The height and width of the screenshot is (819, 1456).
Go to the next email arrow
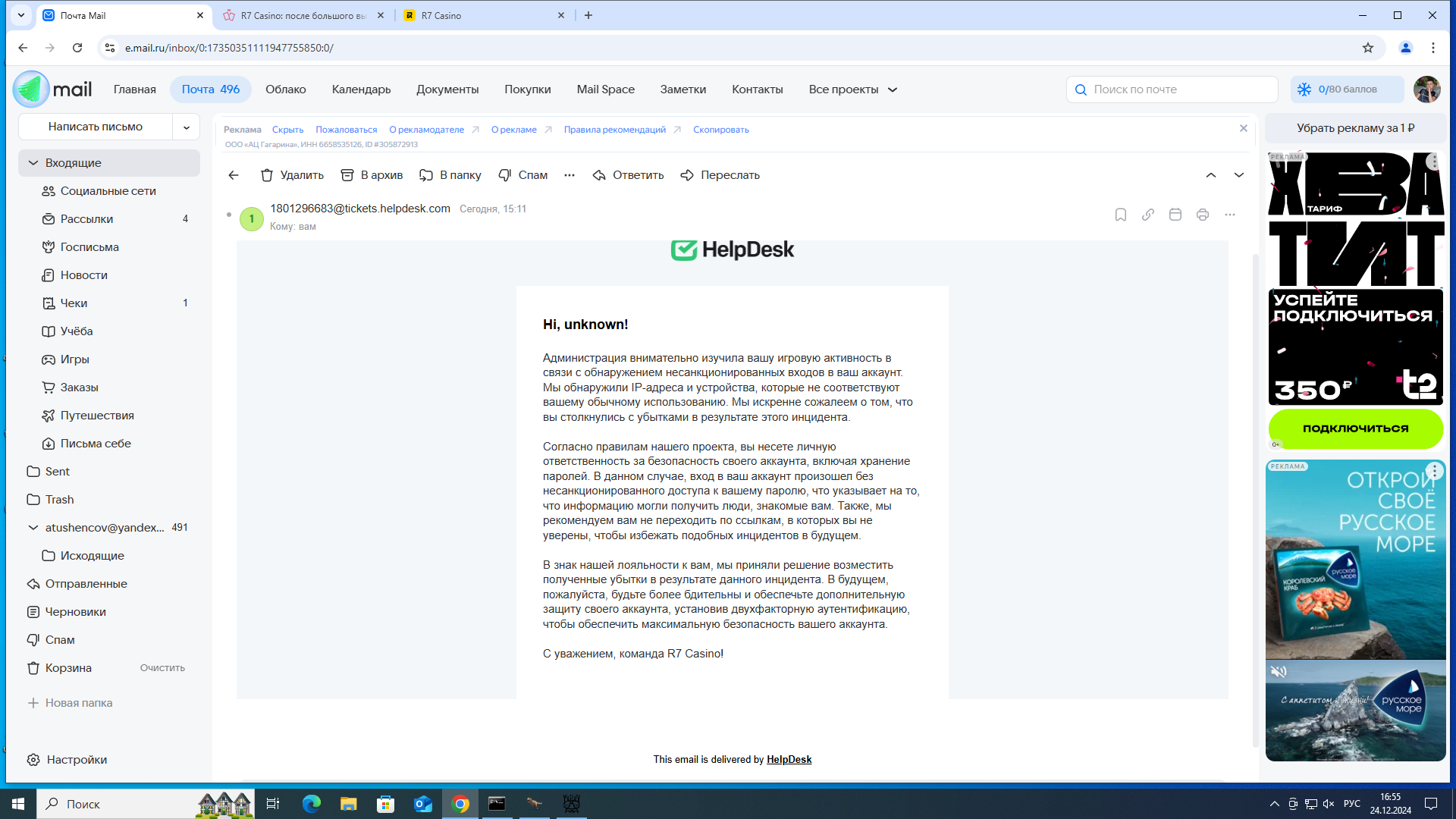tap(1239, 175)
